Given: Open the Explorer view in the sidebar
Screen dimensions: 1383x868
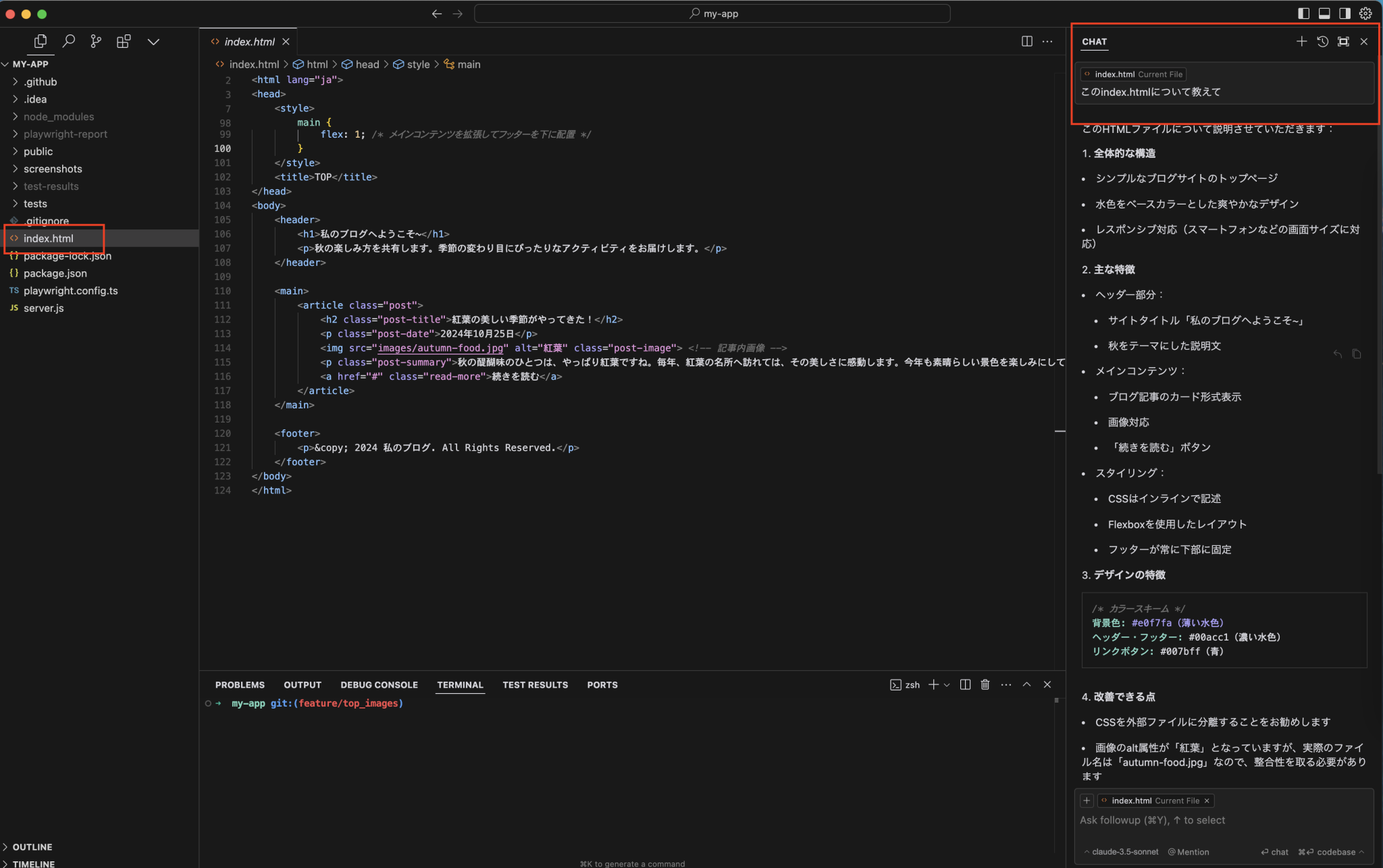Looking at the screenshot, I should coord(41,41).
